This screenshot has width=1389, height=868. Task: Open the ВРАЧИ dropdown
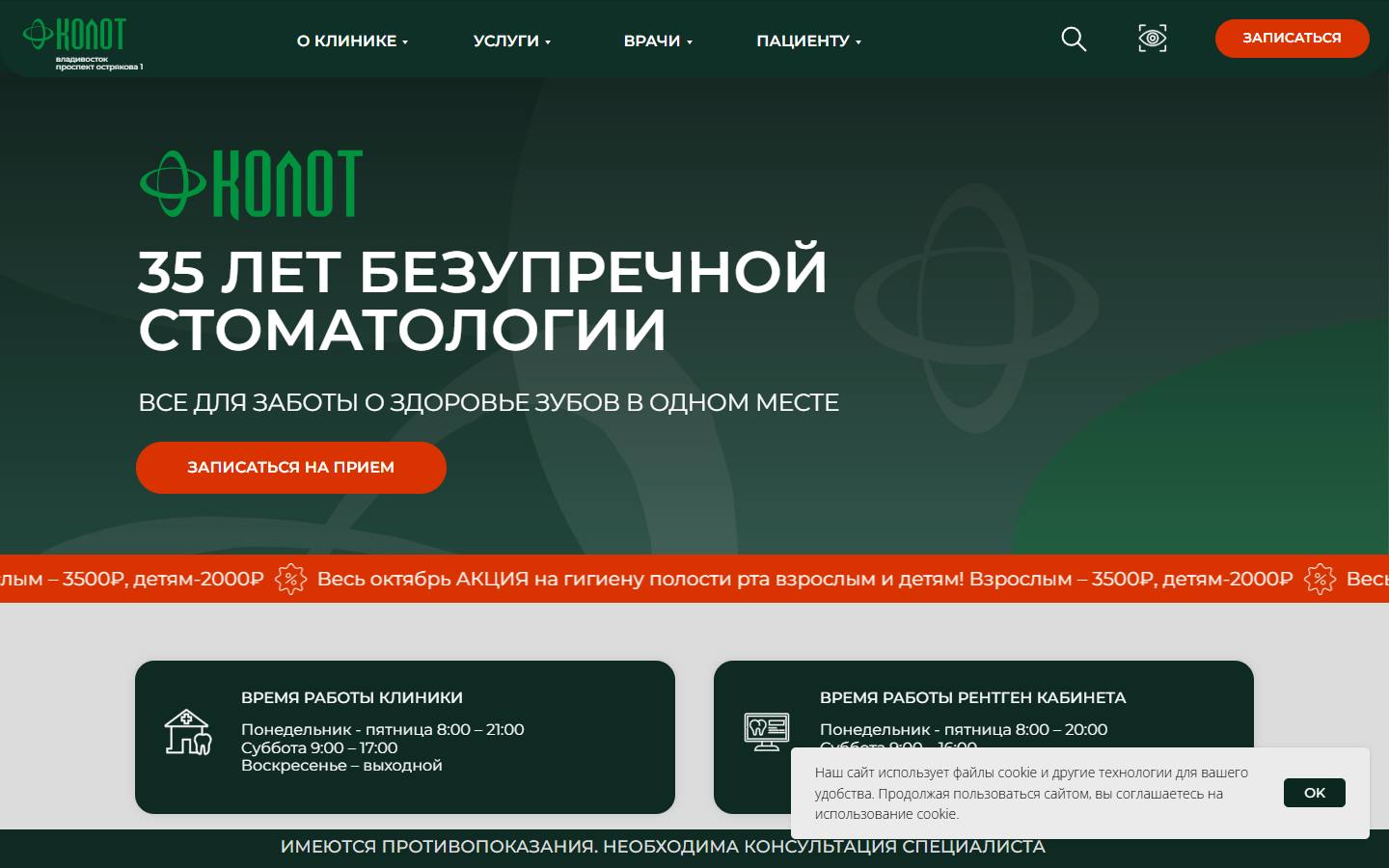click(658, 41)
